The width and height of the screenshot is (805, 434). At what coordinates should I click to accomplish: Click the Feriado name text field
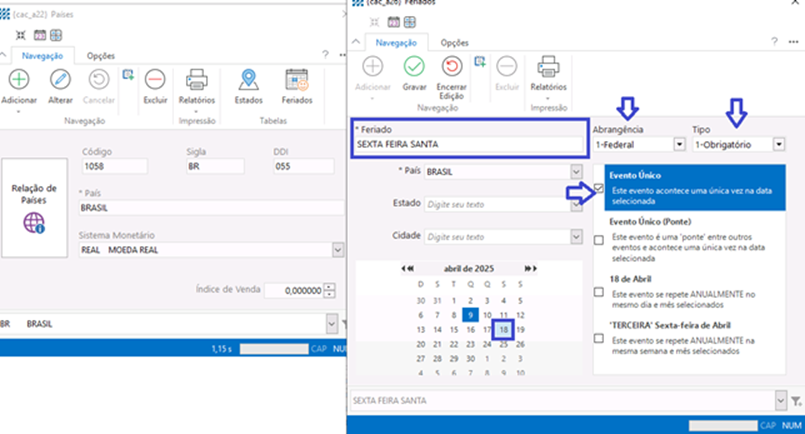[468, 144]
